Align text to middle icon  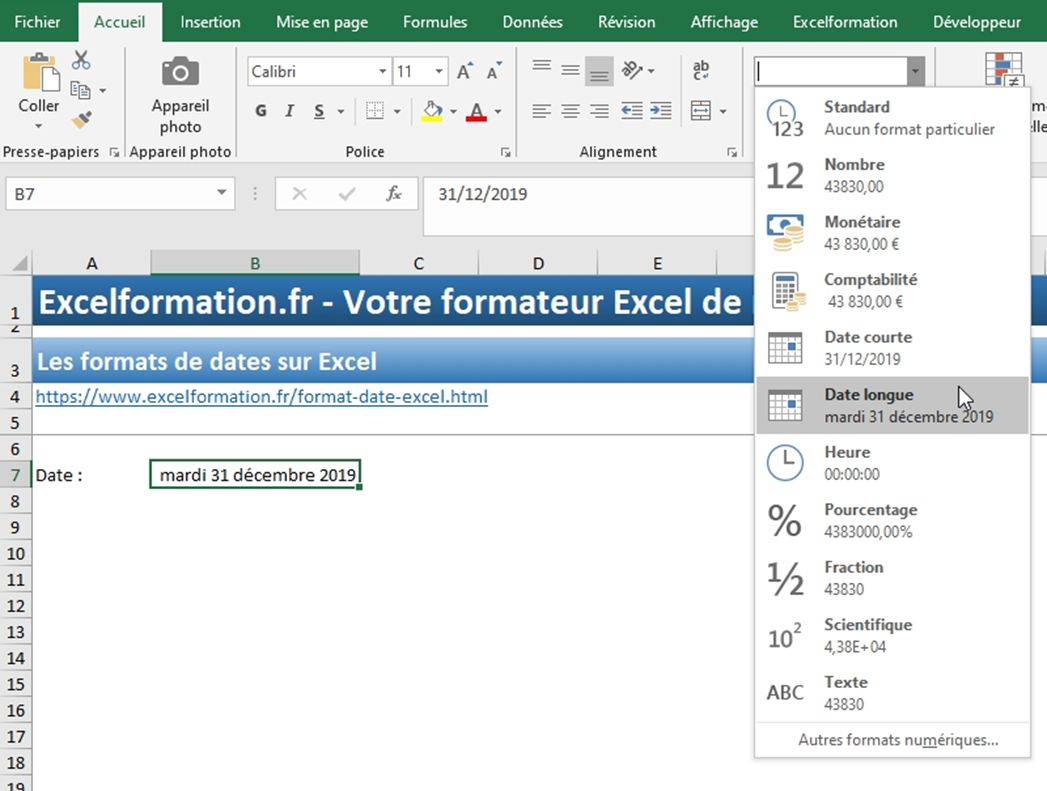coord(570,69)
